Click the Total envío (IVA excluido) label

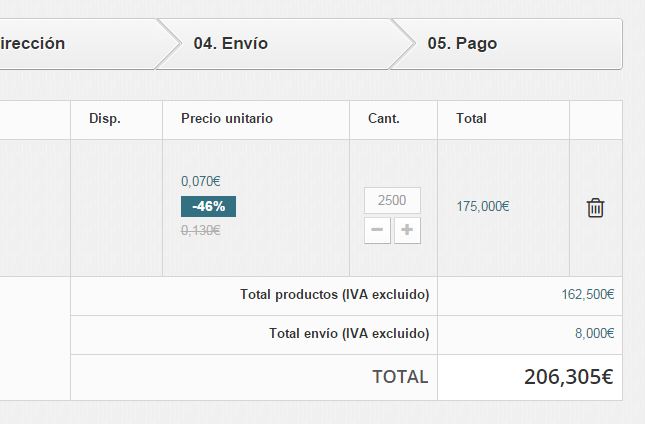coord(349,334)
